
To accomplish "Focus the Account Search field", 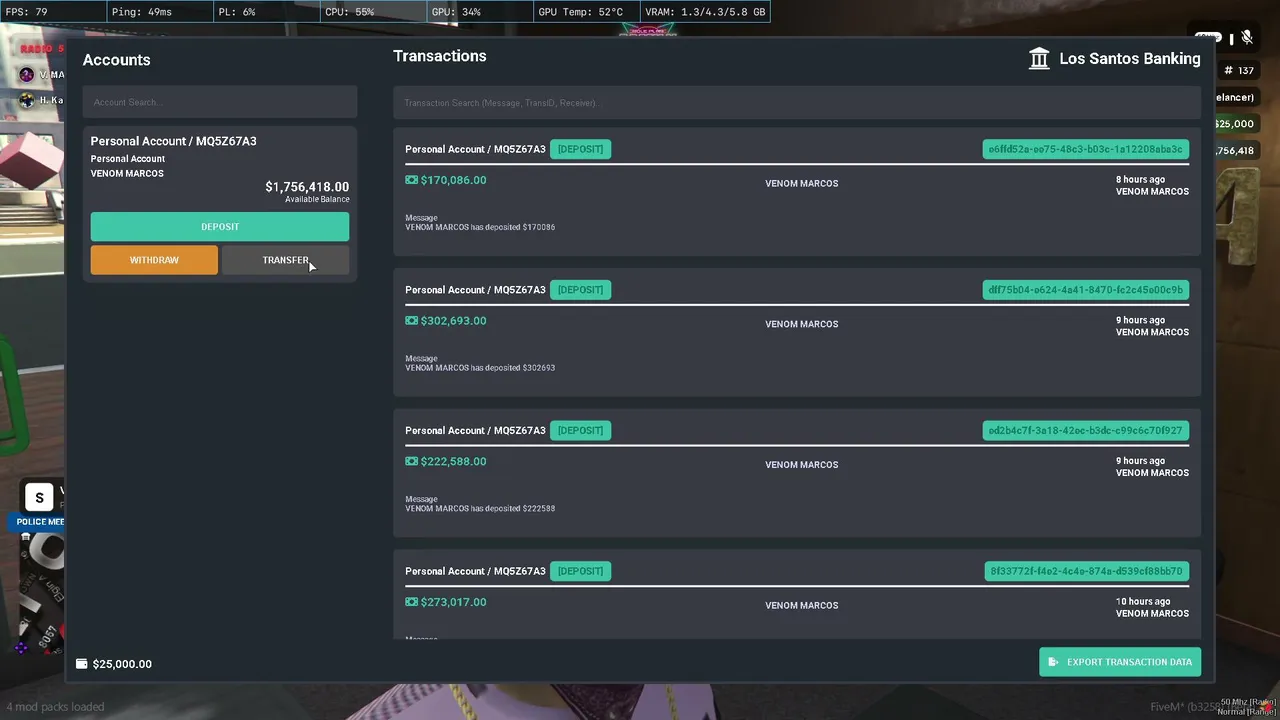I will click(220, 102).
